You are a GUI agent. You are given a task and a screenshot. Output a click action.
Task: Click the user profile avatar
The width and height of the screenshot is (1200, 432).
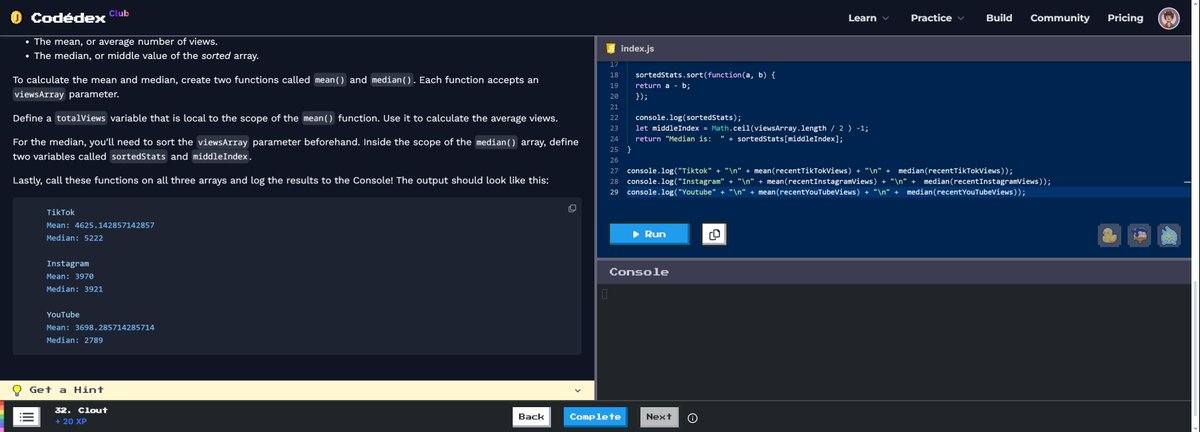point(1169,18)
